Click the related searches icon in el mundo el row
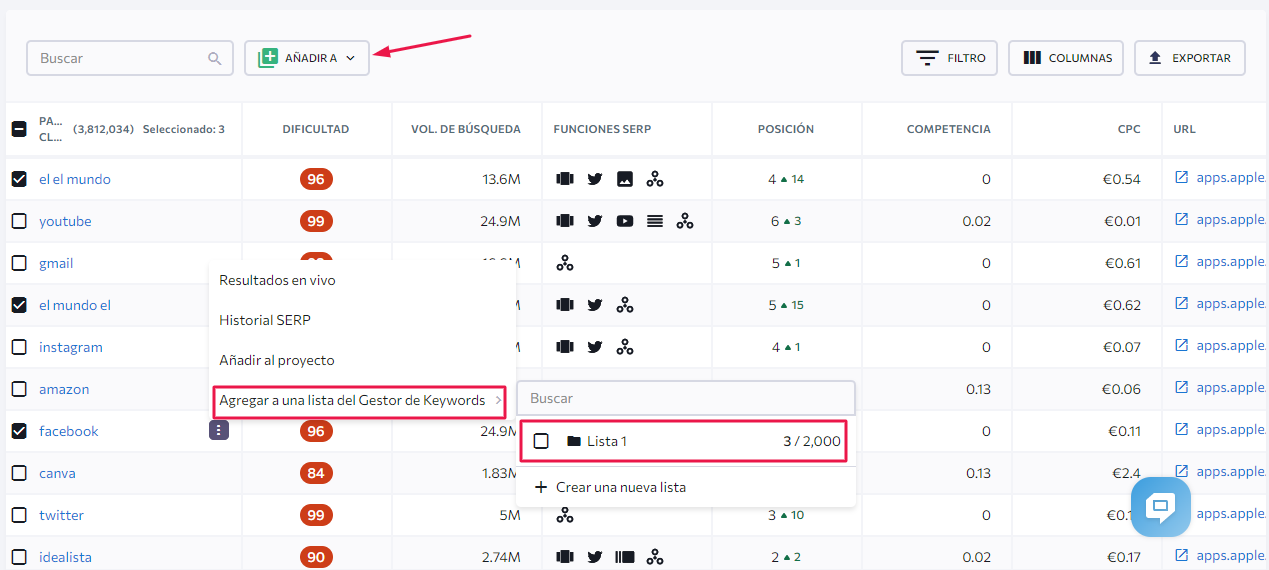Image resolution: width=1269 pixels, height=570 pixels. (625, 305)
